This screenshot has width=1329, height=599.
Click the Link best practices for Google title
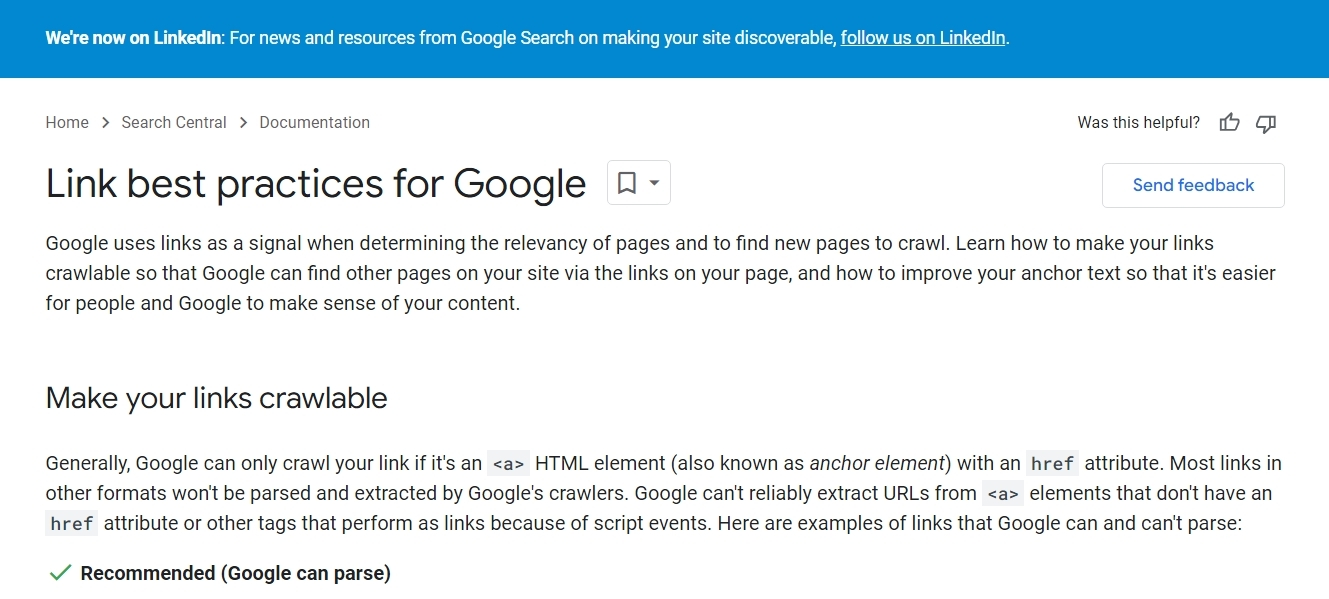pos(316,184)
